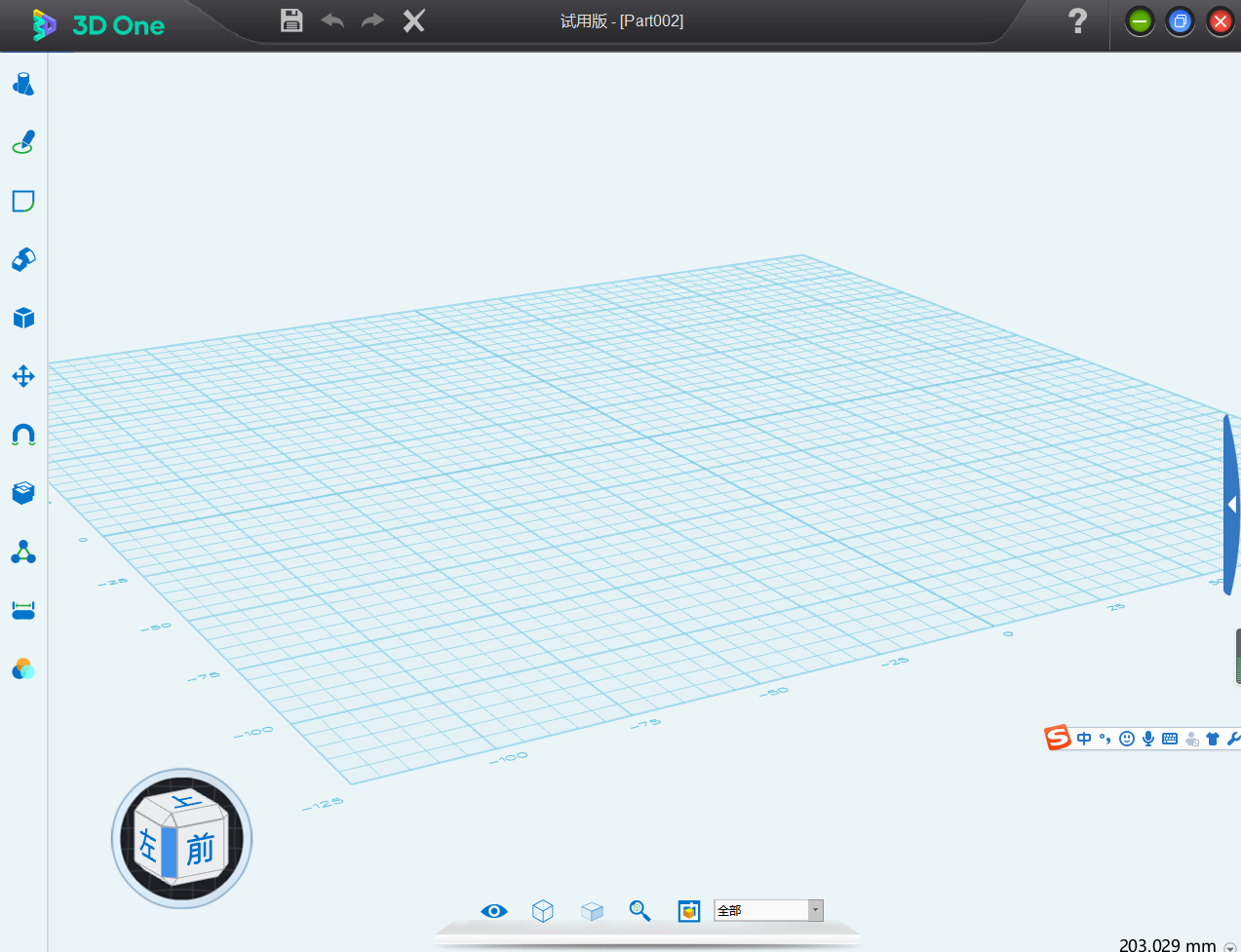Viewport: 1241px width, 952px height.
Task: Toggle show/hide with the eye icon
Action: 494,911
